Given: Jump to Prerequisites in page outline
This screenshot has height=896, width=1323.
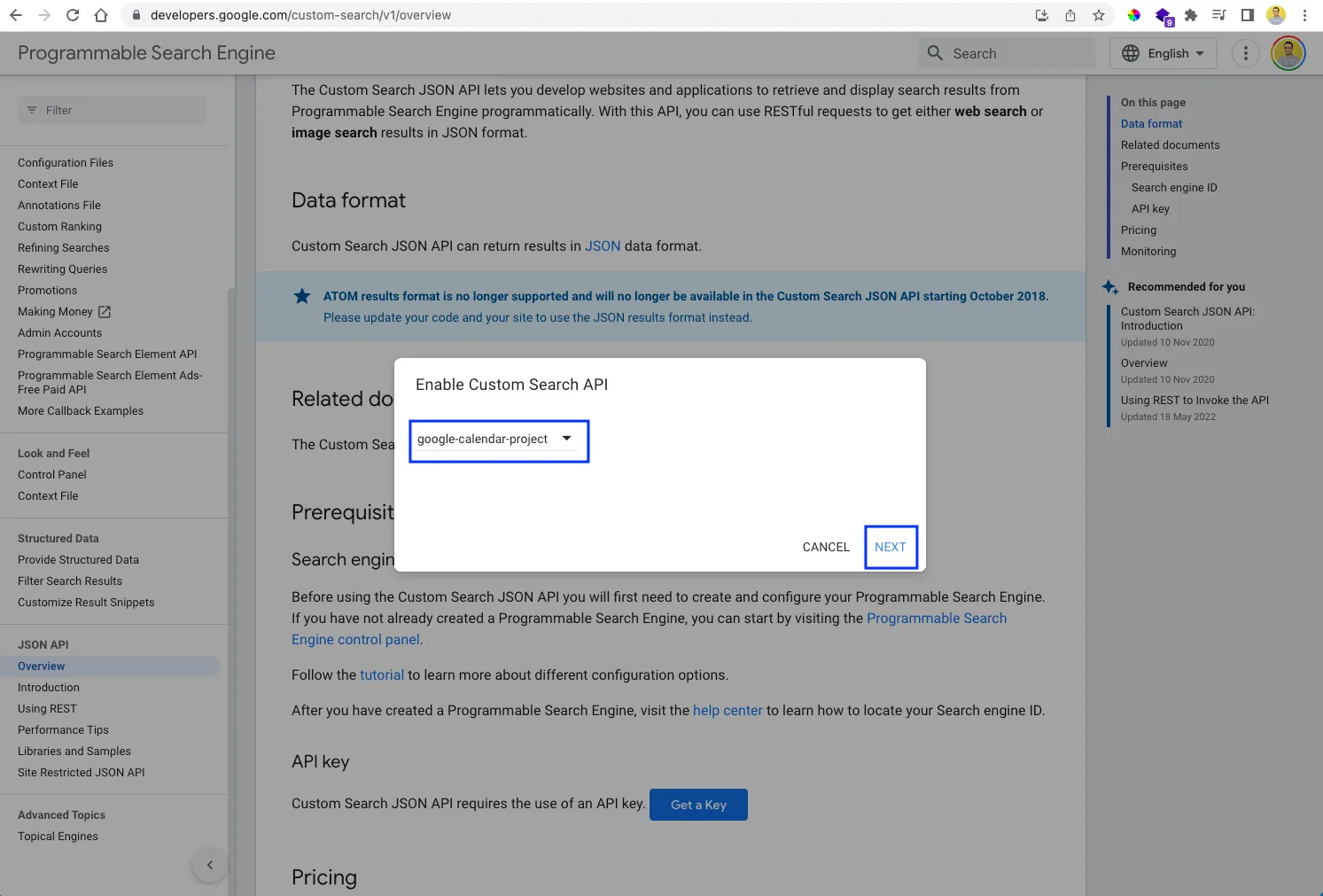Looking at the screenshot, I should pyautogui.click(x=1154, y=167).
